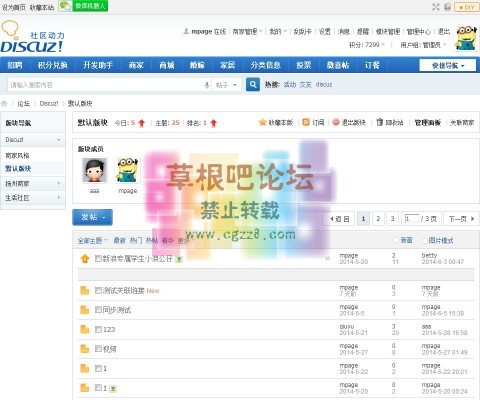Viewport: 480px width, 400px height.
Task: Open the 全部主题 filter dropdown
Action: point(92,240)
